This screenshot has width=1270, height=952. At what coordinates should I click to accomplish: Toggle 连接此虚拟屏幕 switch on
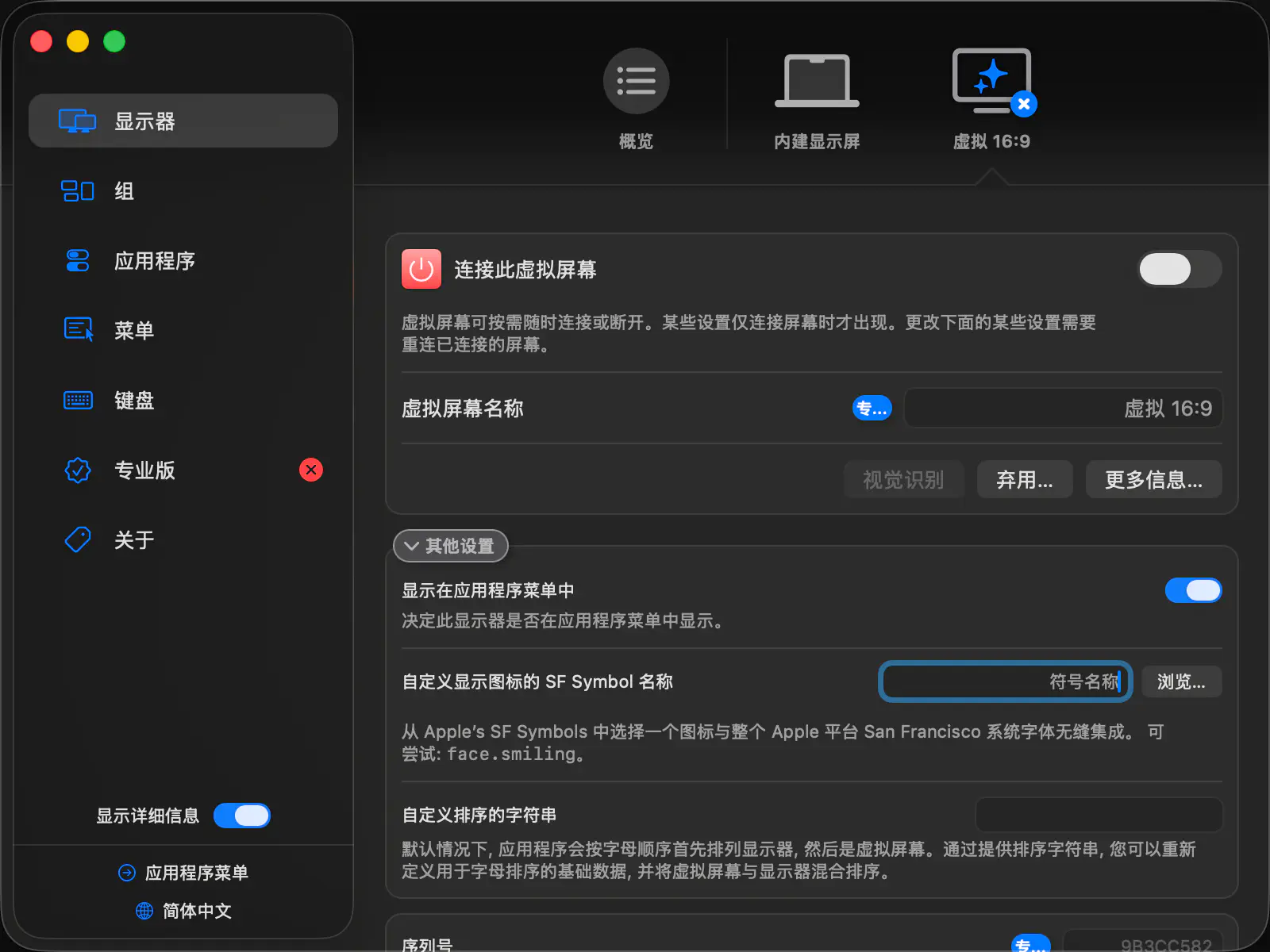pyautogui.click(x=1179, y=270)
